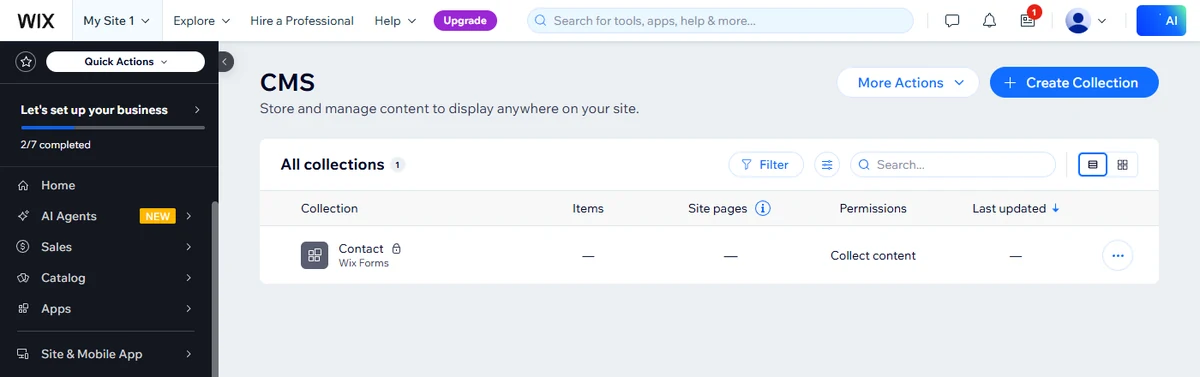The height and width of the screenshot is (377, 1200).
Task: Switch to list view layout
Action: pos(1093,165)
